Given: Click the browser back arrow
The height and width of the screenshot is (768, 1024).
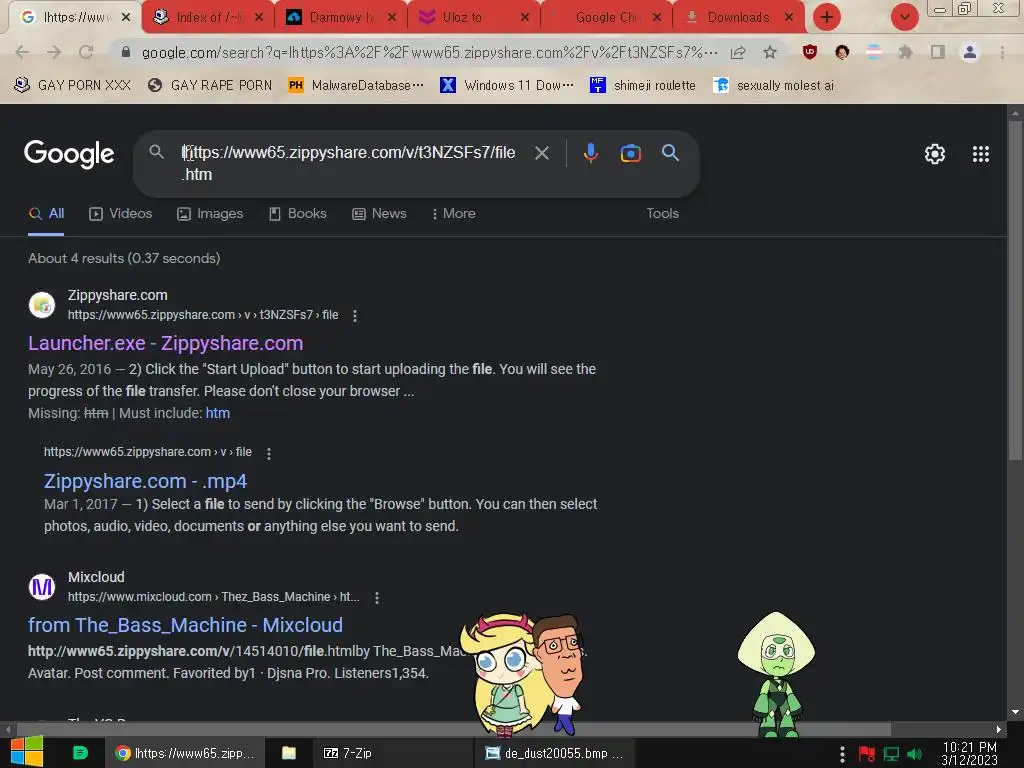Looking at the screenshot, I should pos(22,52).
